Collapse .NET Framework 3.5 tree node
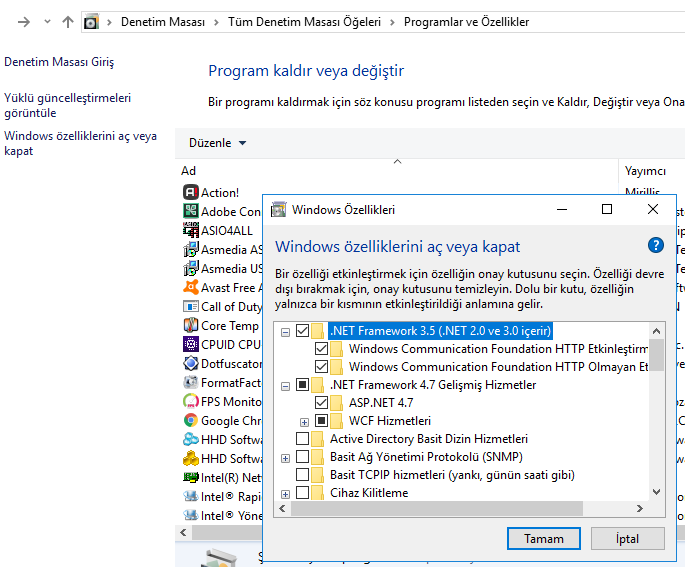 point(285,332)
